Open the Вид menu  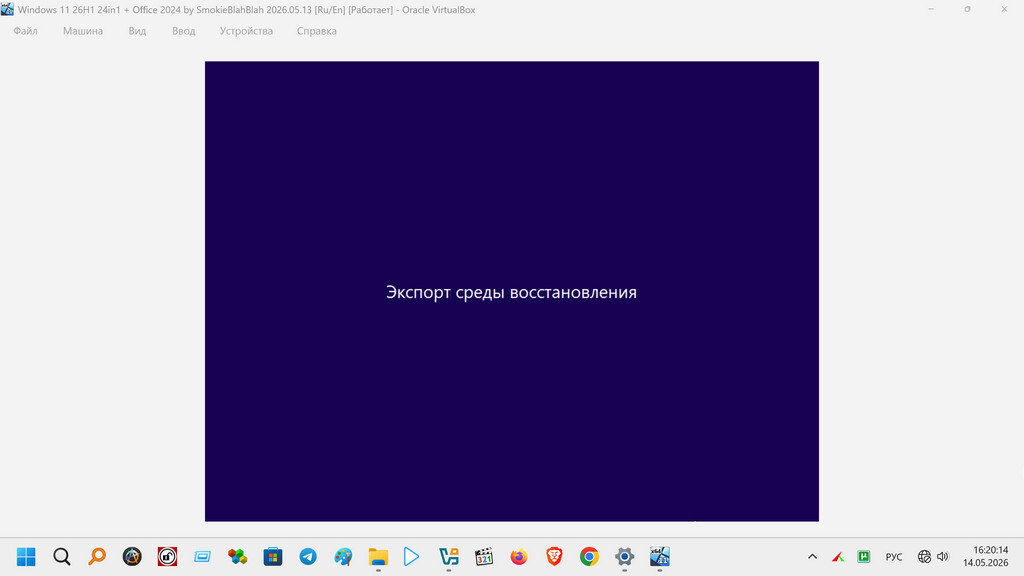[x=137, y=31]
